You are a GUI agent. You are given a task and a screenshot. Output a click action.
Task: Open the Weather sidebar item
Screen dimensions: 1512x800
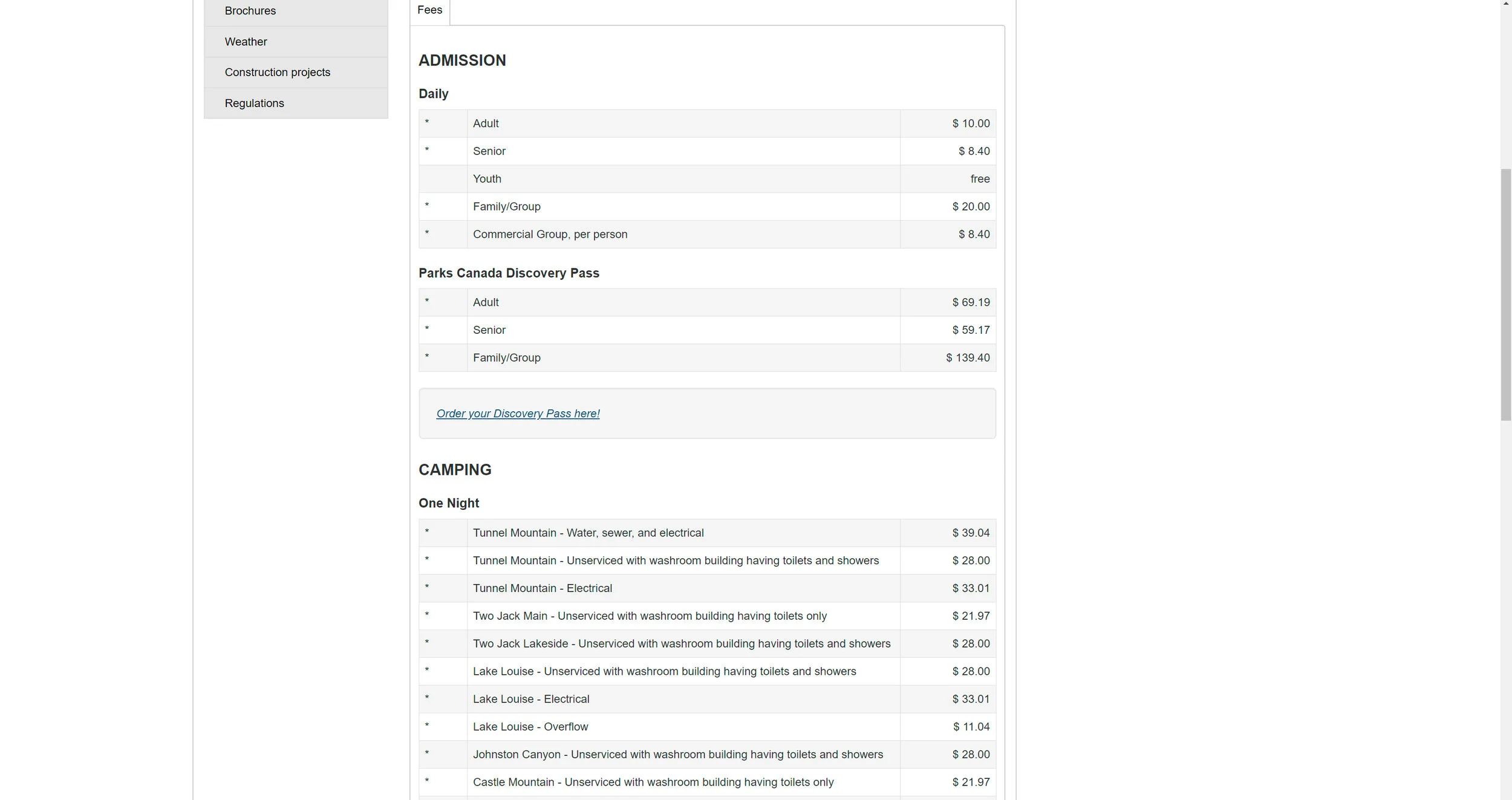click(x=296, y=42)
